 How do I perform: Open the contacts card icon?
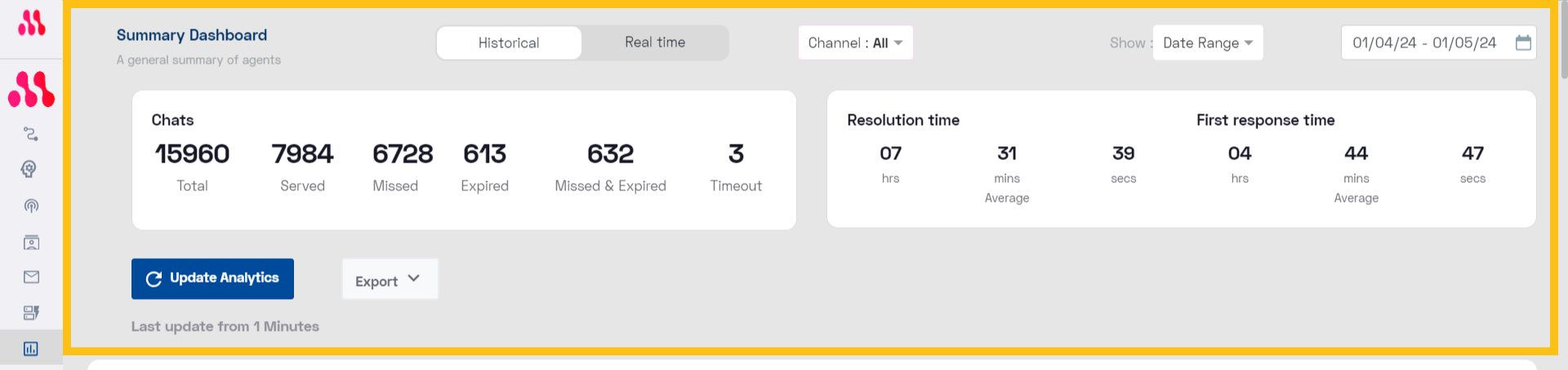pos(31,243)
